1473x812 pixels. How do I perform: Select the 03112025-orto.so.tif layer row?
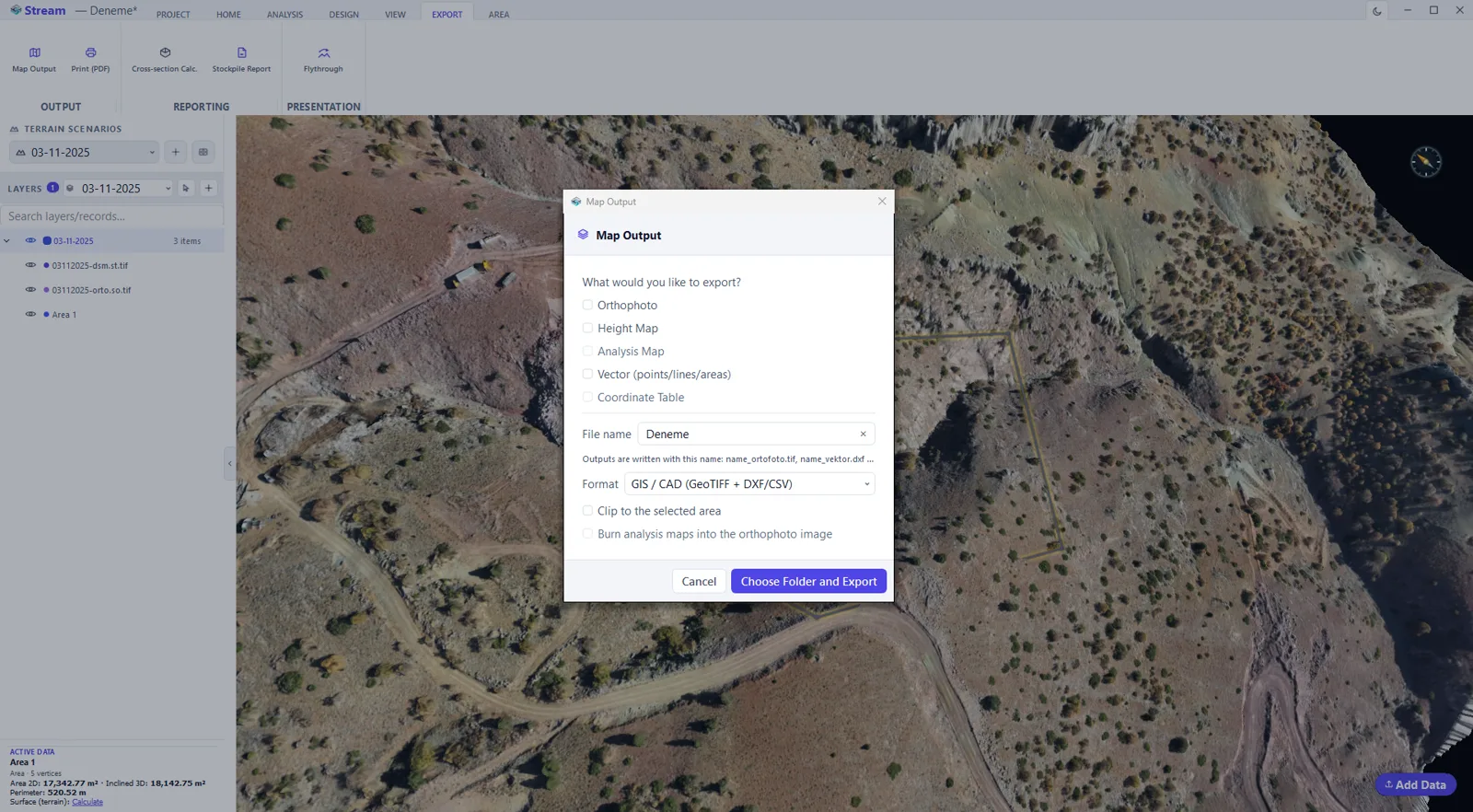112,290
